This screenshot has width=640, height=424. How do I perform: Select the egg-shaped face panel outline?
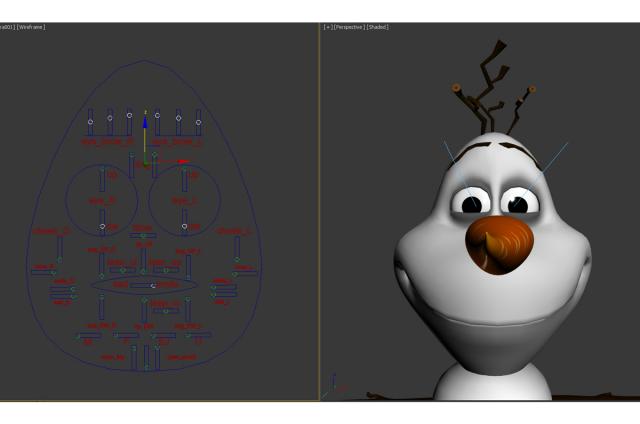pos(144,215)
